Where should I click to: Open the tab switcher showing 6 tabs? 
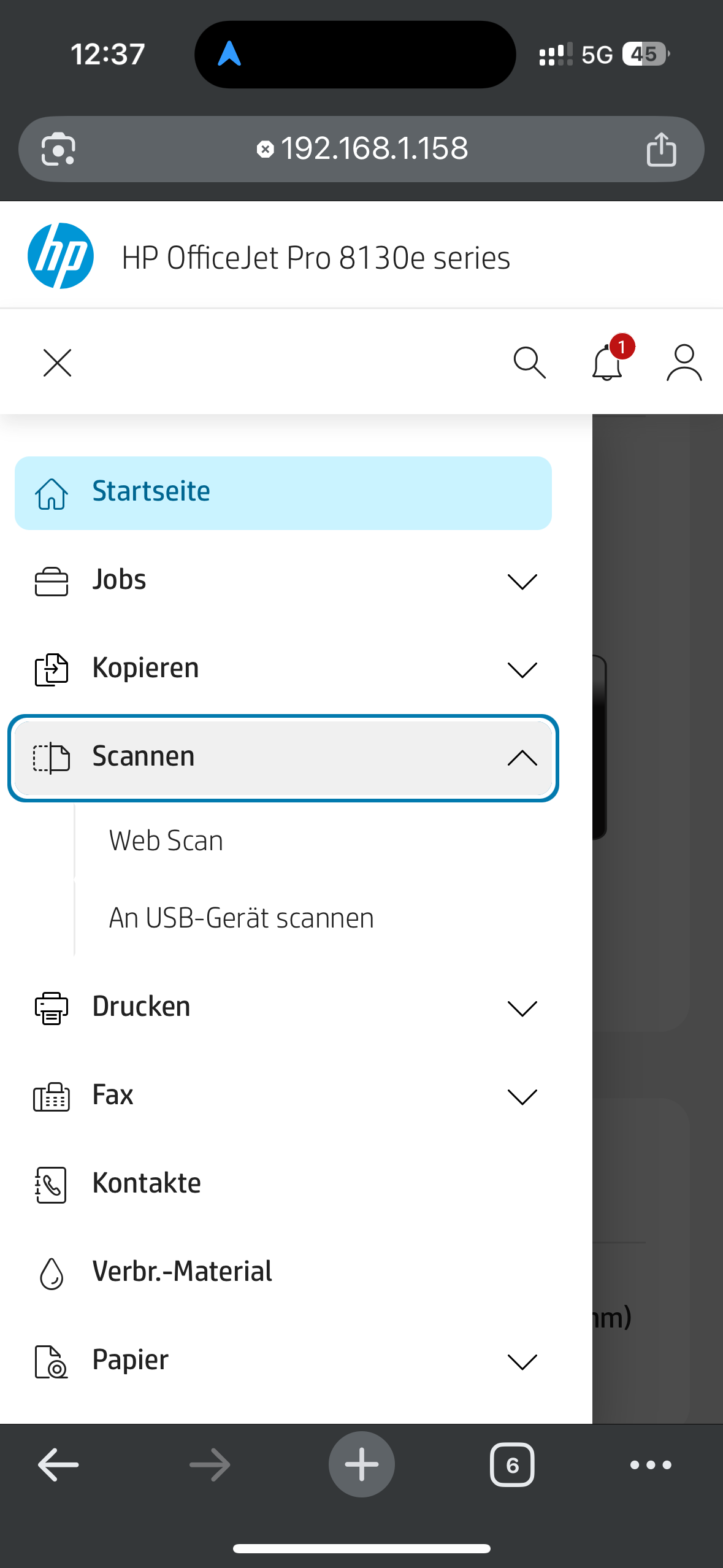(512, 1465)
